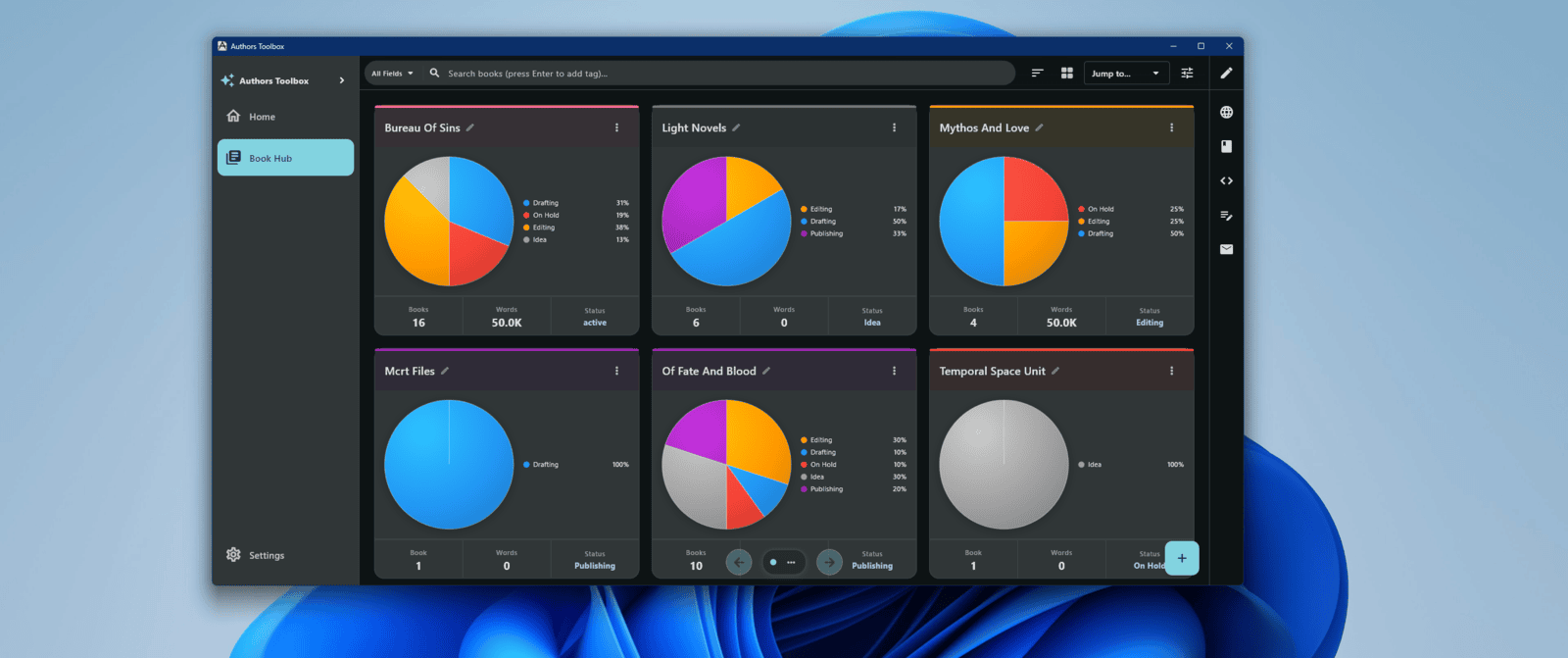Click the pencil icon in right sidebar
The image size is (1568, 658).
point(1226,74)
